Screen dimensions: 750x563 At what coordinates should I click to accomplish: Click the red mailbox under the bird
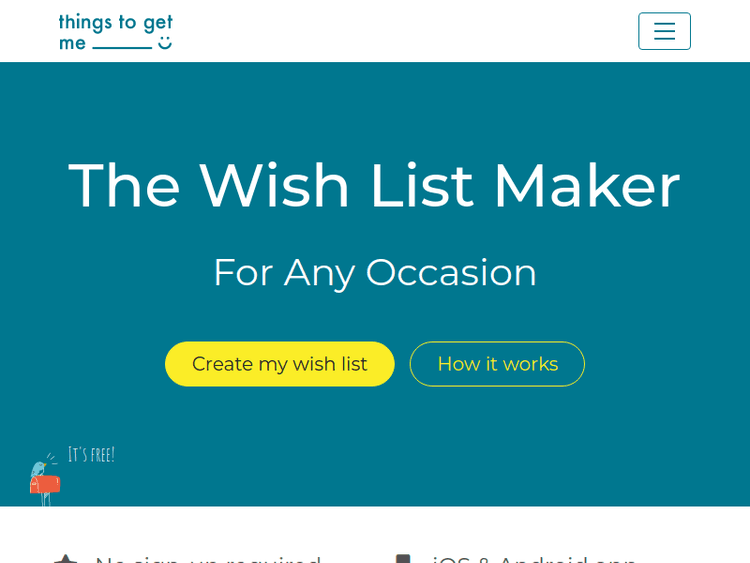tap(45, 485)
